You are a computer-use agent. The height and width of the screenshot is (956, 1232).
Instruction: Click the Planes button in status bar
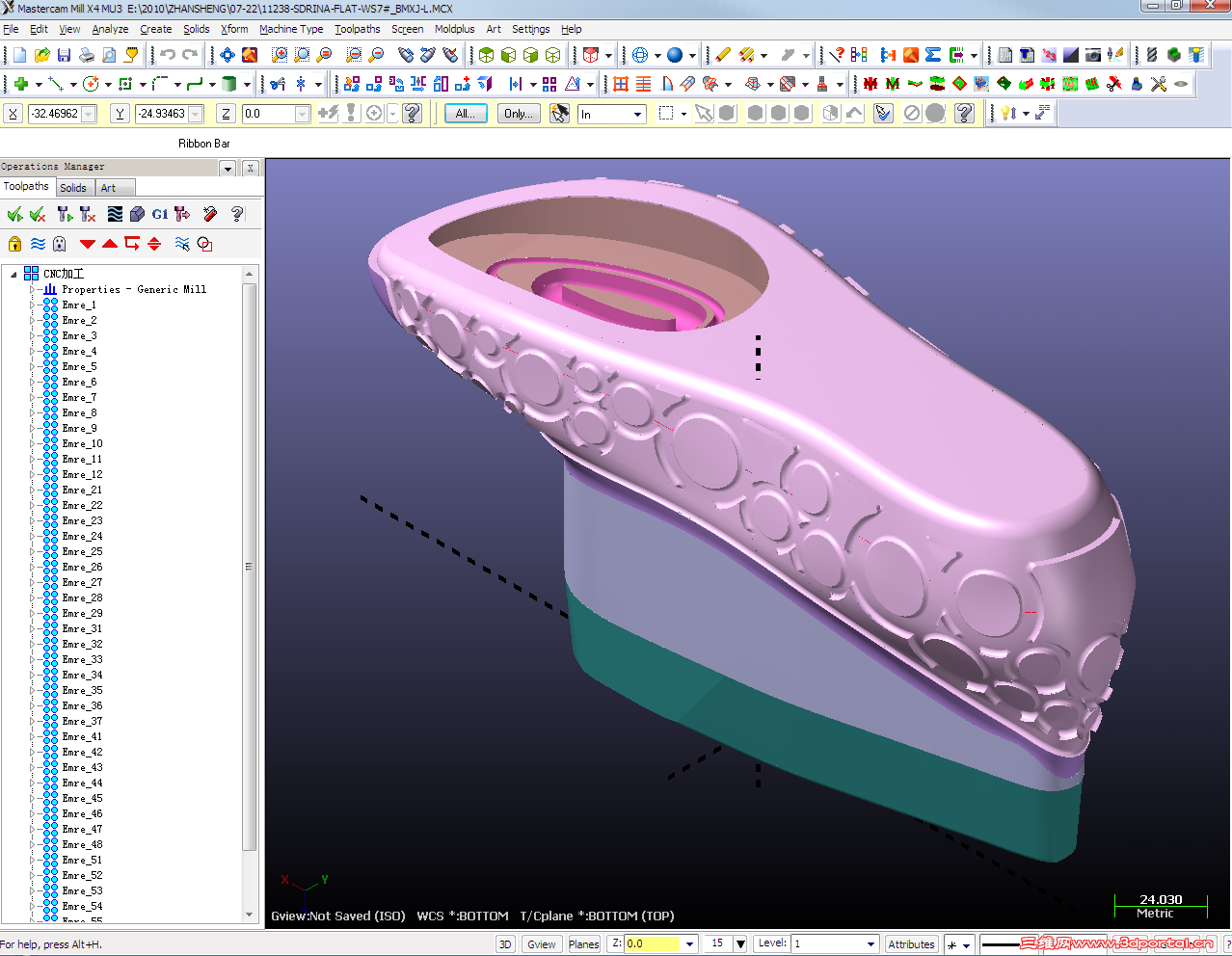[583, 944]
